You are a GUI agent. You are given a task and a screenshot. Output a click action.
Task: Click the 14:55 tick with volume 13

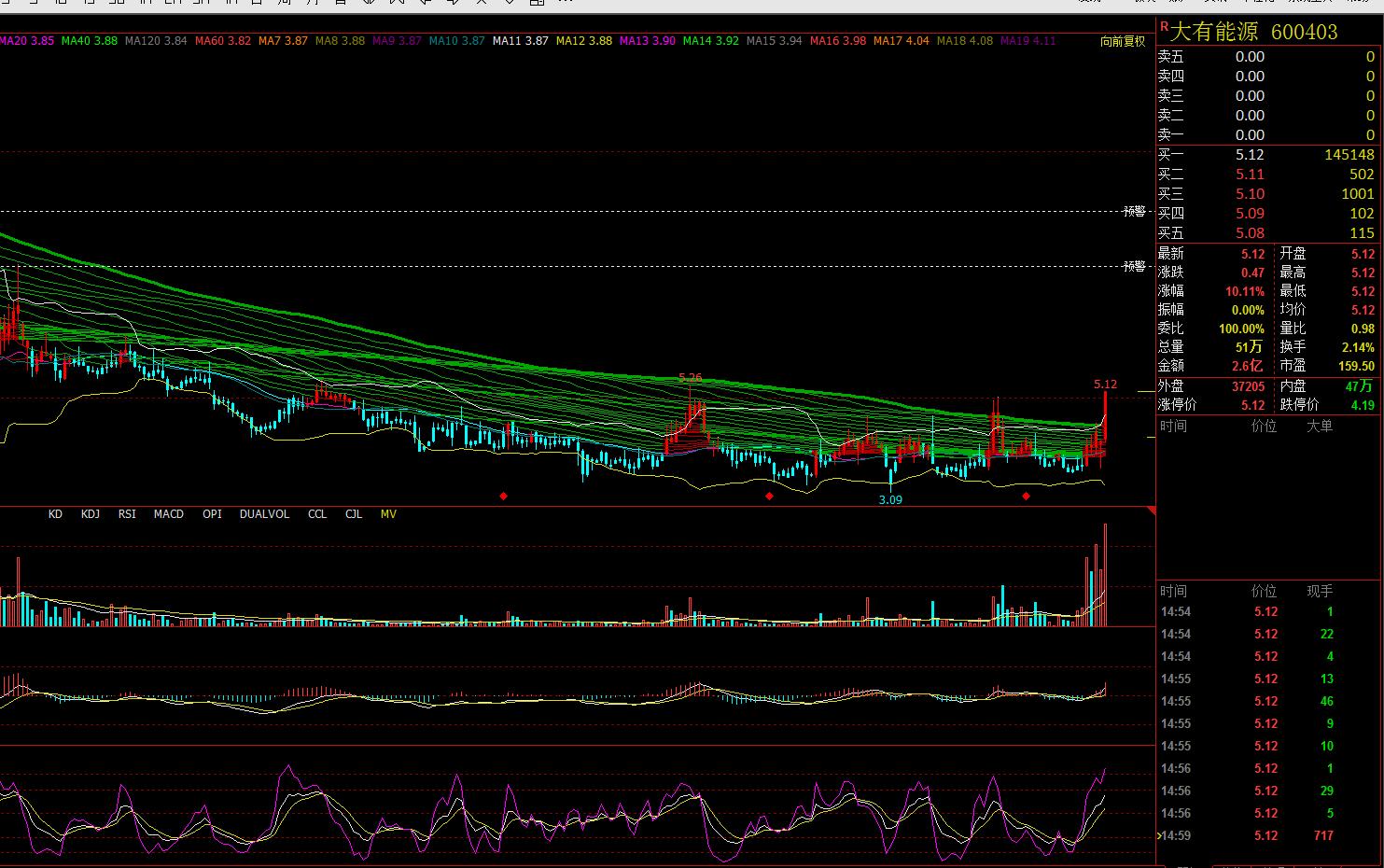tap(1266, 679)
